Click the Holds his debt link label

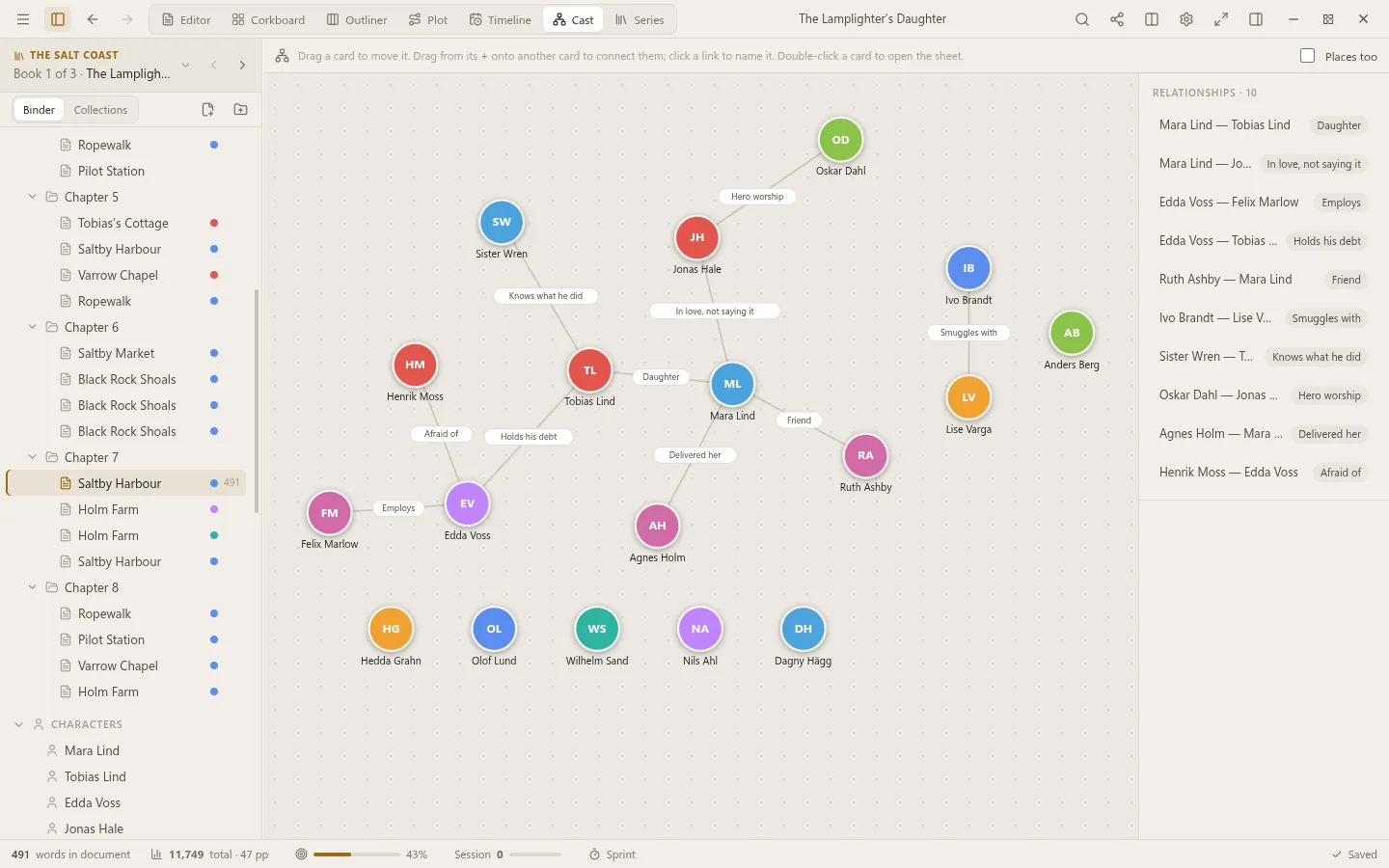pos(529,437)
